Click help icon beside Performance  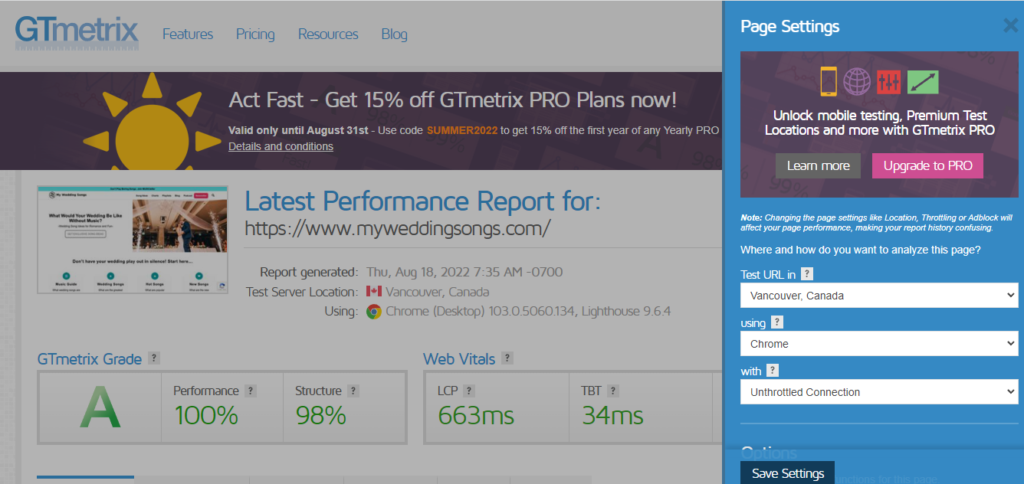250,391
